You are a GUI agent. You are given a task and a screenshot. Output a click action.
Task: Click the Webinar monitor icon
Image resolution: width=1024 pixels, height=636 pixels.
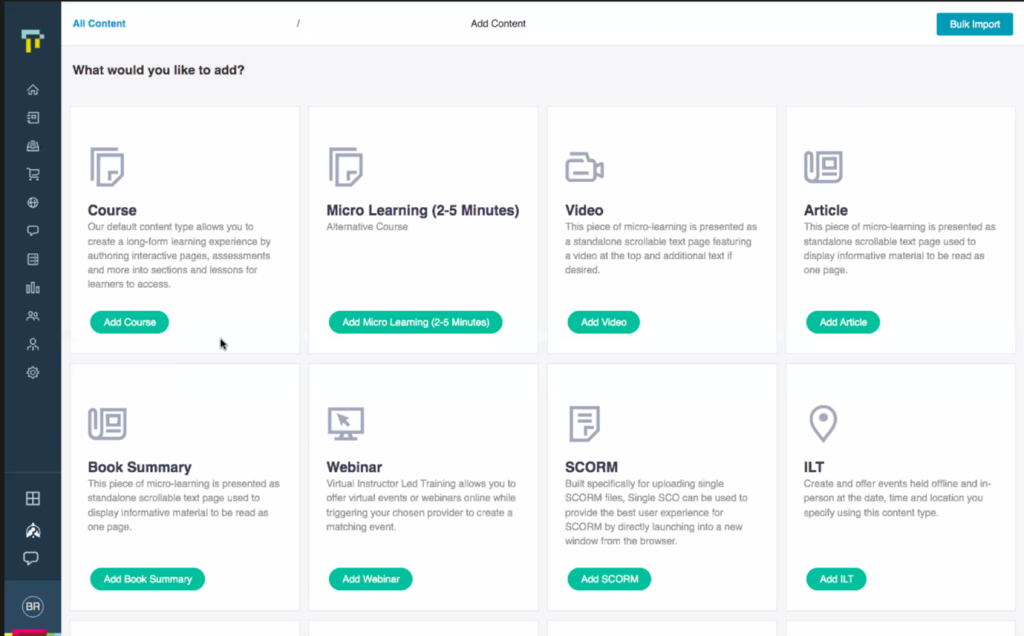(346, 424)
